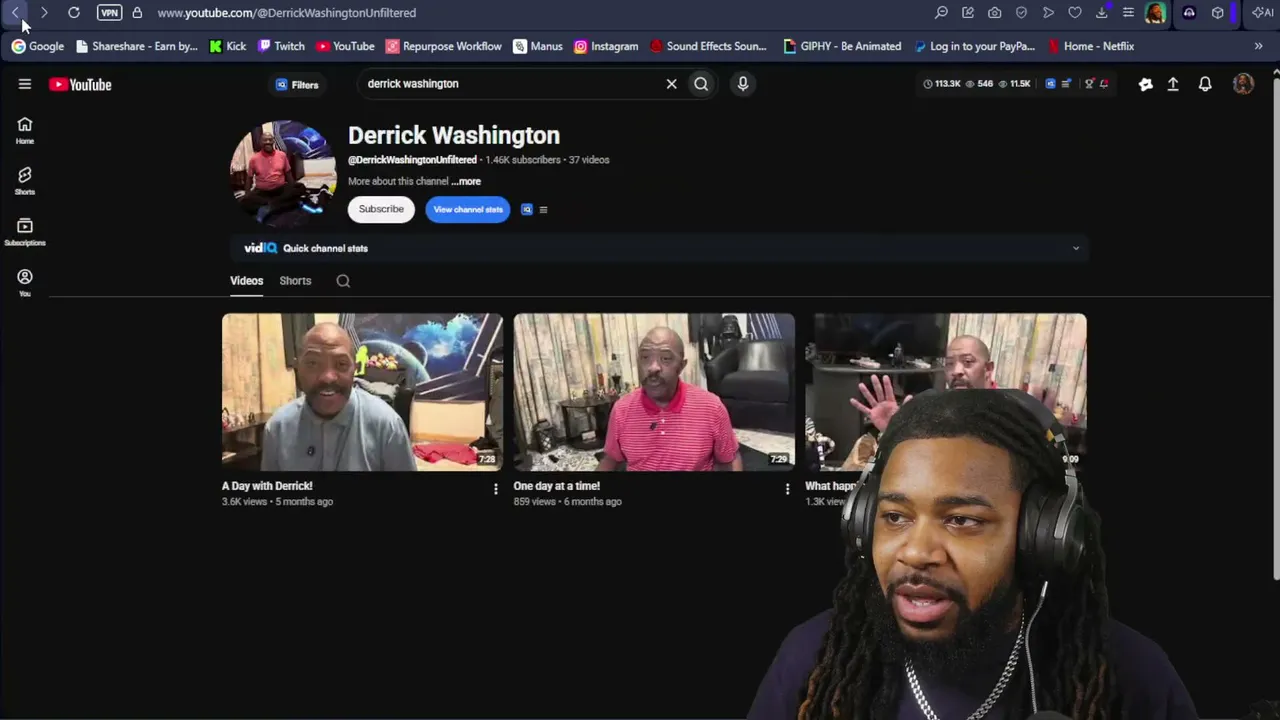This screenshot has width=1280, height=720.
Task: Open the headphones extension icon
Action: click(1189, 13)
